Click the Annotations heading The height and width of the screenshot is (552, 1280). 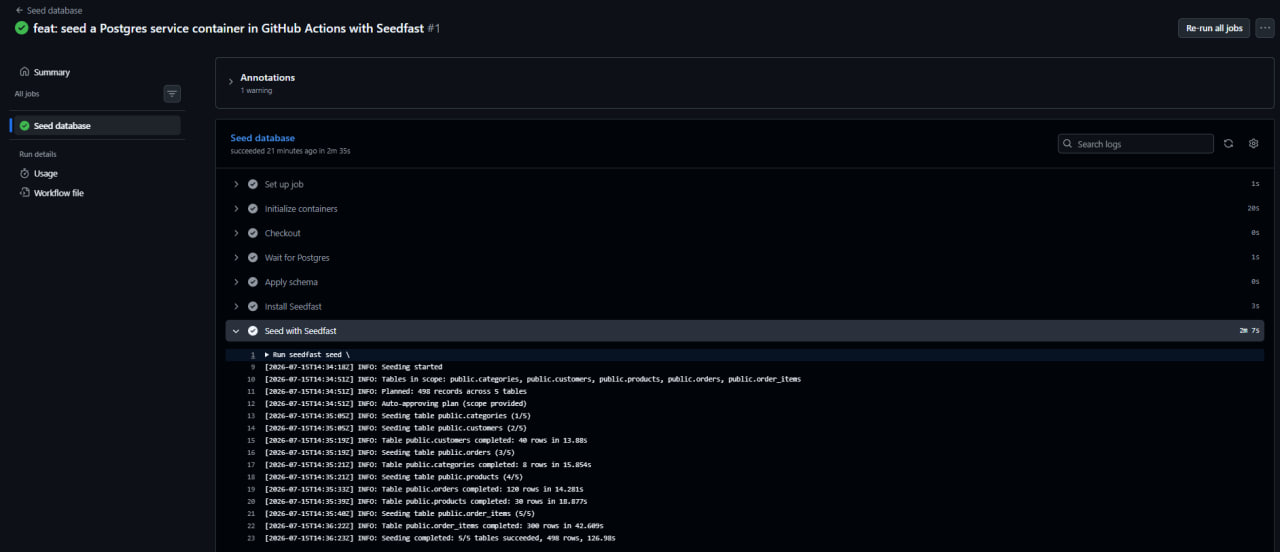click(267, 77)
